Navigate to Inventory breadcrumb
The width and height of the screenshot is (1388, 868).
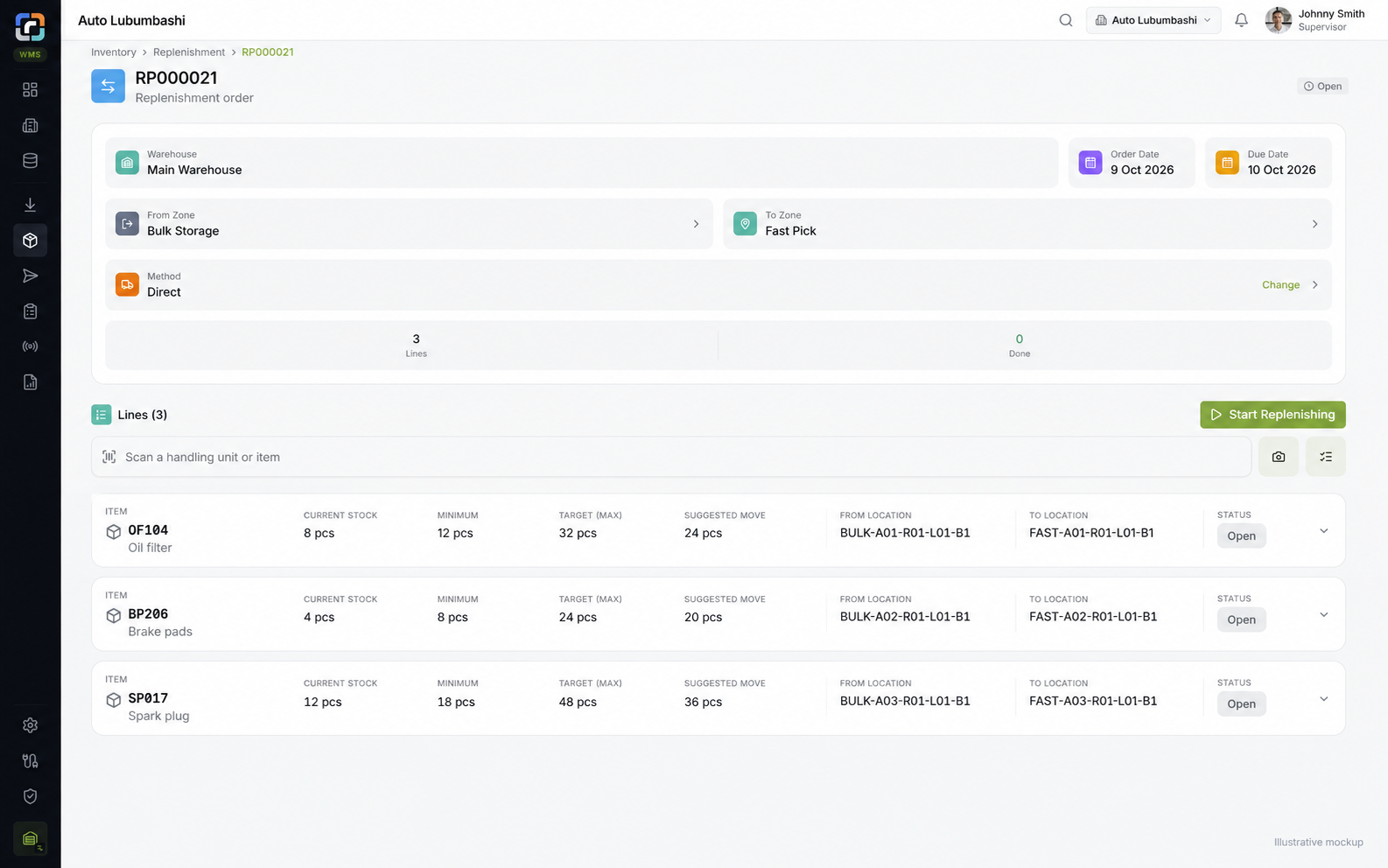click(114, 52)
